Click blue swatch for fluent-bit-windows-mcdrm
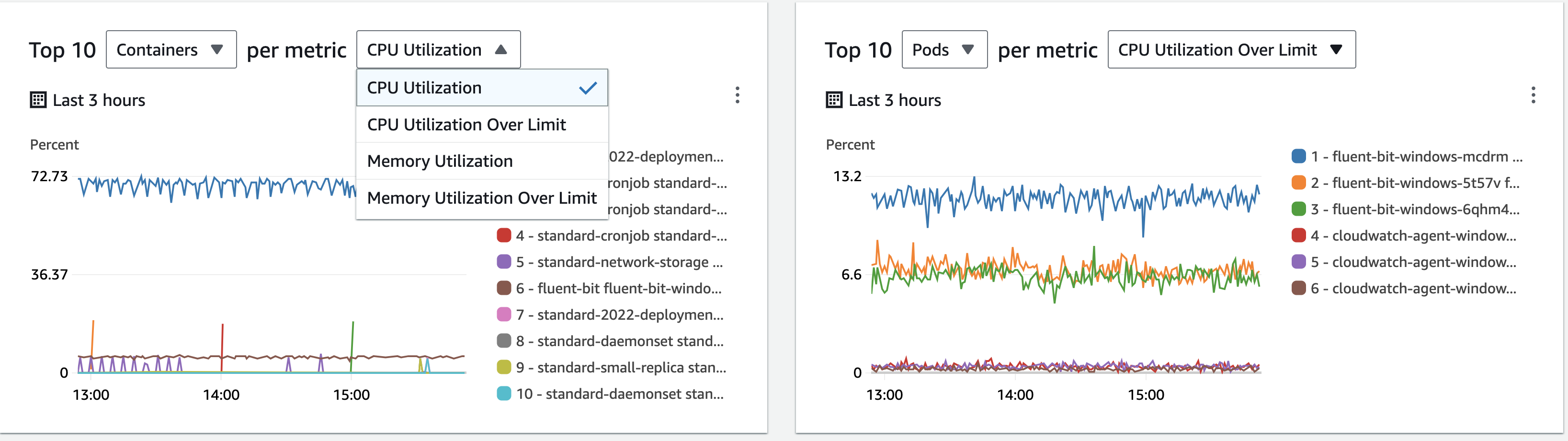The width and height of the screenshot is (1568, 441). (x=1299, y=156)
